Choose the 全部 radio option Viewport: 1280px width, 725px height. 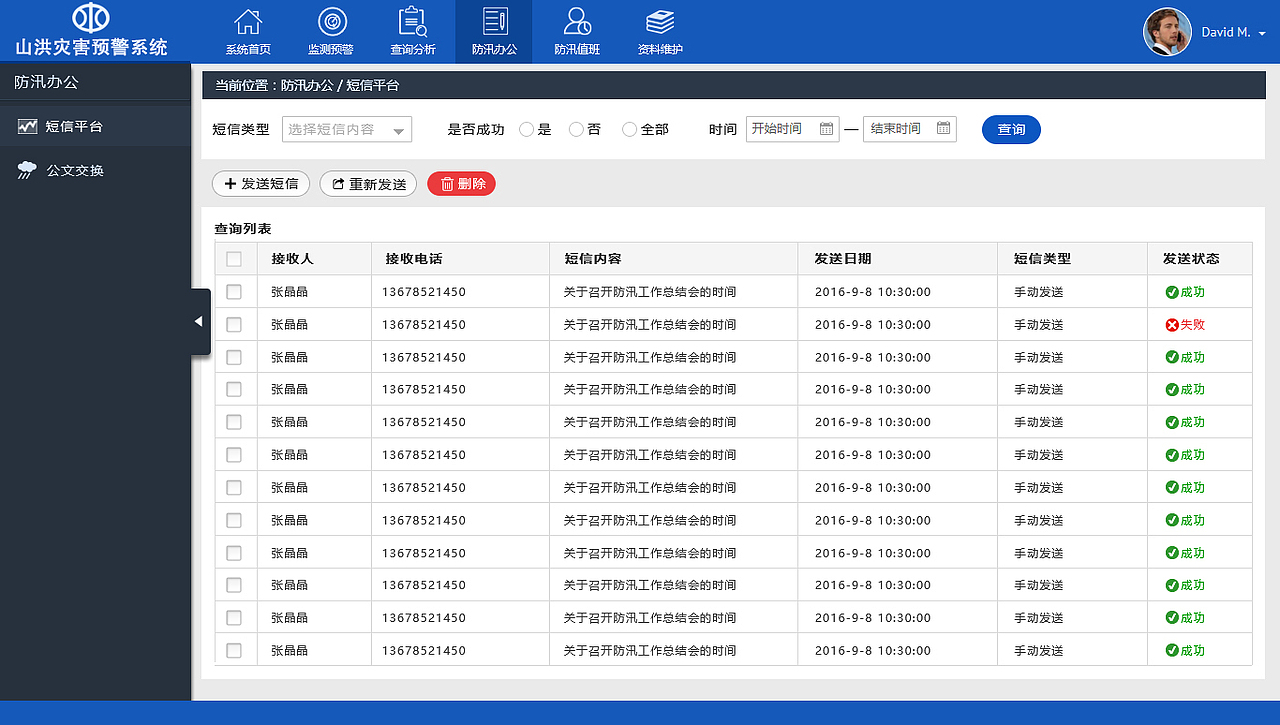tap(629, 129)
